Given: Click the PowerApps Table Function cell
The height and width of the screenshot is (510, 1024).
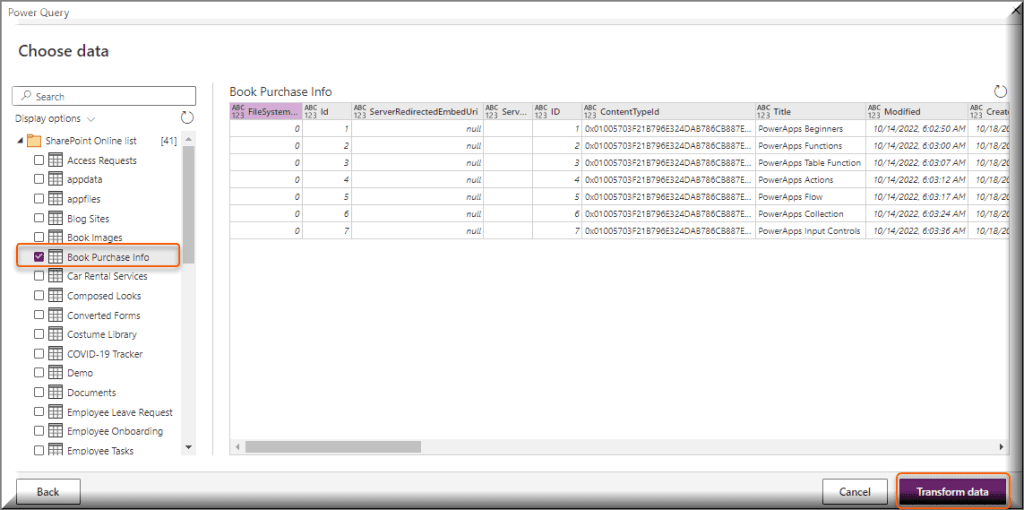Looking at the screenshot, I should (x=810, y=163).
